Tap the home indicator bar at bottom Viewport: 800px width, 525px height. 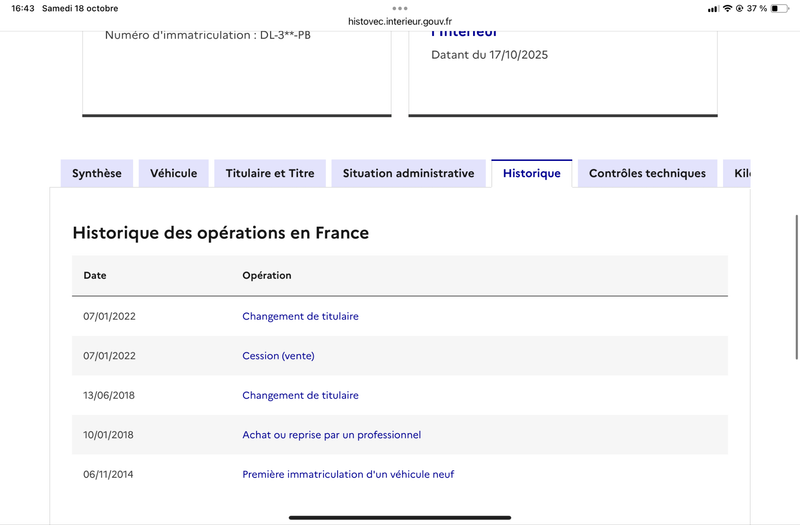400,517
